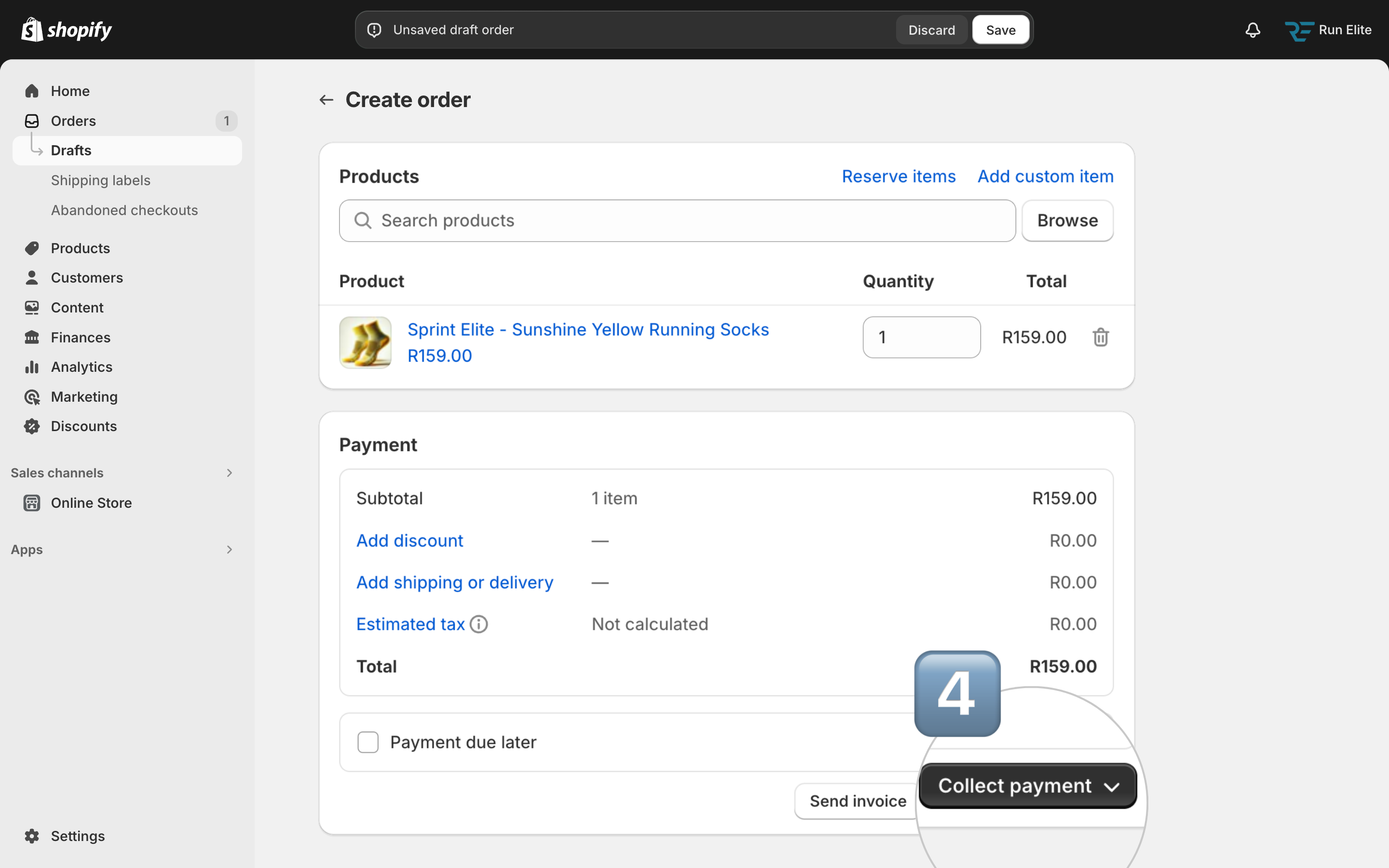Go to the Discounts page

click(x=83, y=426)
